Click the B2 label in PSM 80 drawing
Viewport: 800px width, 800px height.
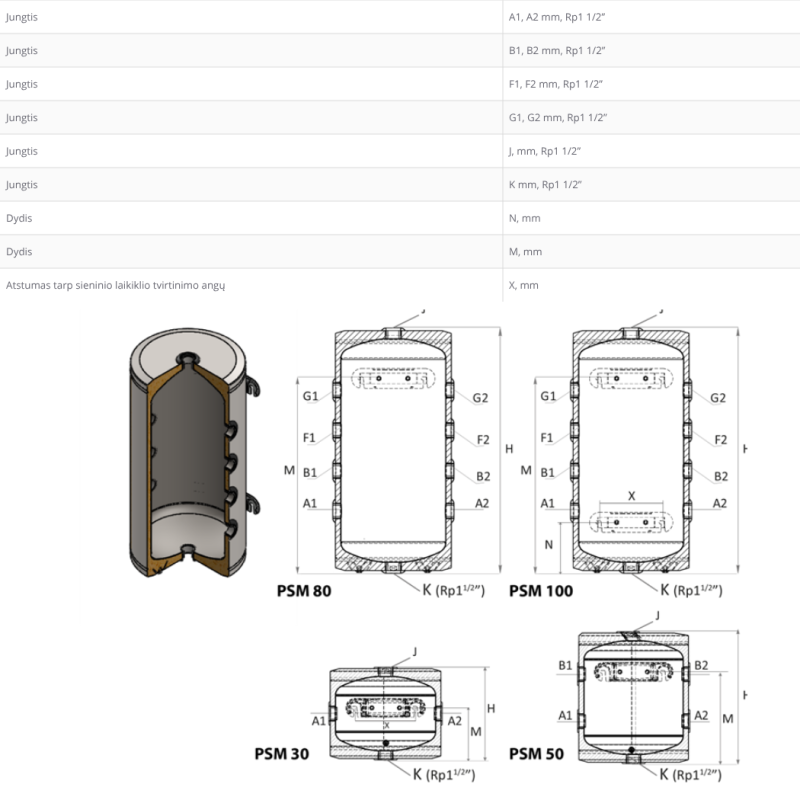[x=483, y=477]
